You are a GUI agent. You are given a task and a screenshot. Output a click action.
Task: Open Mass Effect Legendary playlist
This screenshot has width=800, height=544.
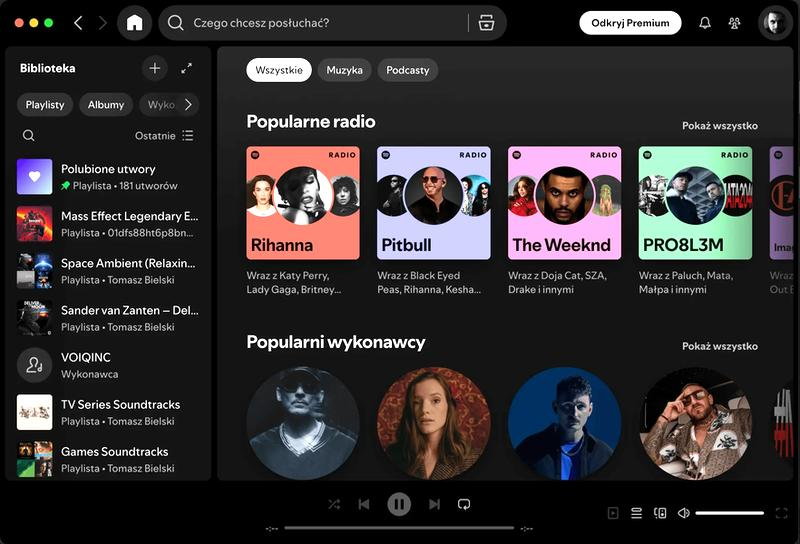click(108, 224)
